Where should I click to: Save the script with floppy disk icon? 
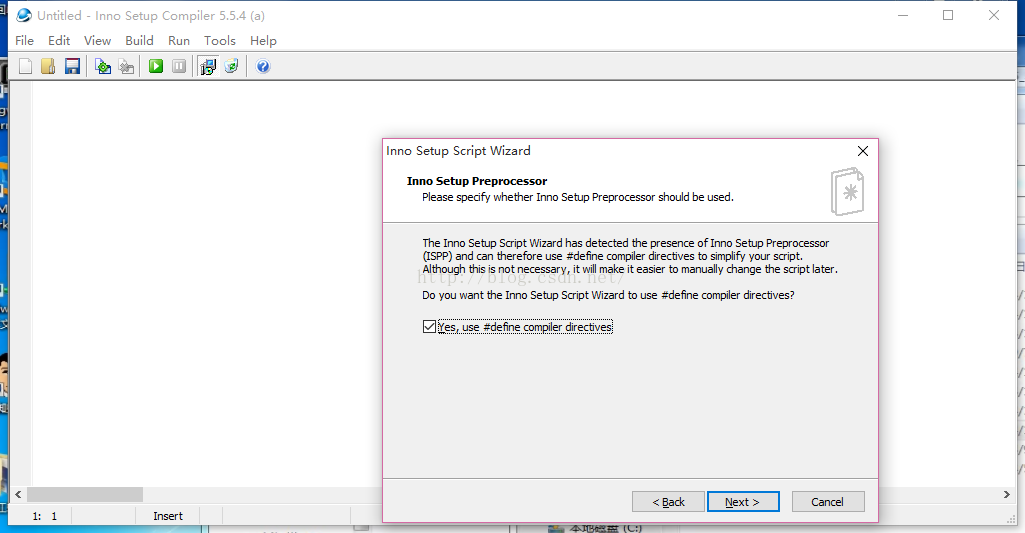(x=72, y=66)
